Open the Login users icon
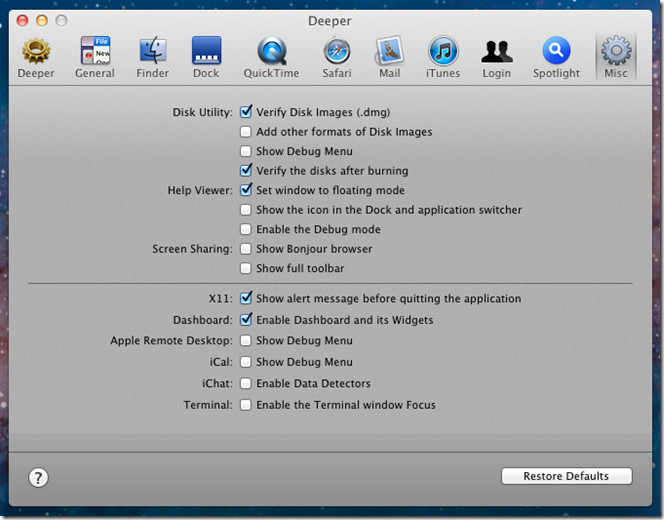 (497, 52)
